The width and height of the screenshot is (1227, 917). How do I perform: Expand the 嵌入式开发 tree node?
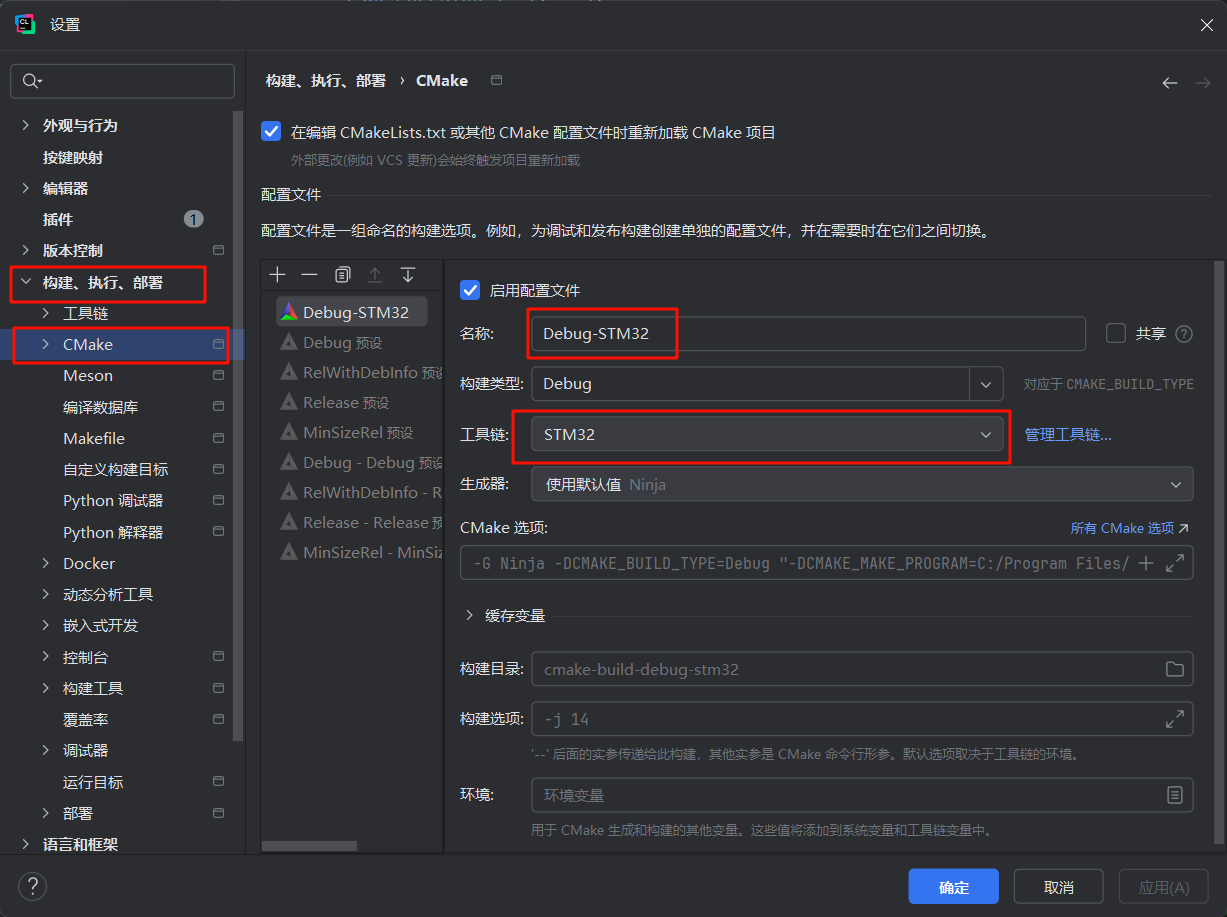(x=46, y=626)
